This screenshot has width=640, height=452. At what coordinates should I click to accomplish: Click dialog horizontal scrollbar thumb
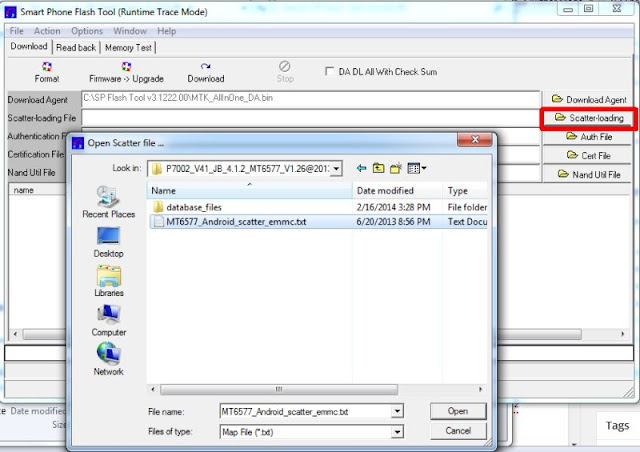pyautogui.click(x=279, y=390)
